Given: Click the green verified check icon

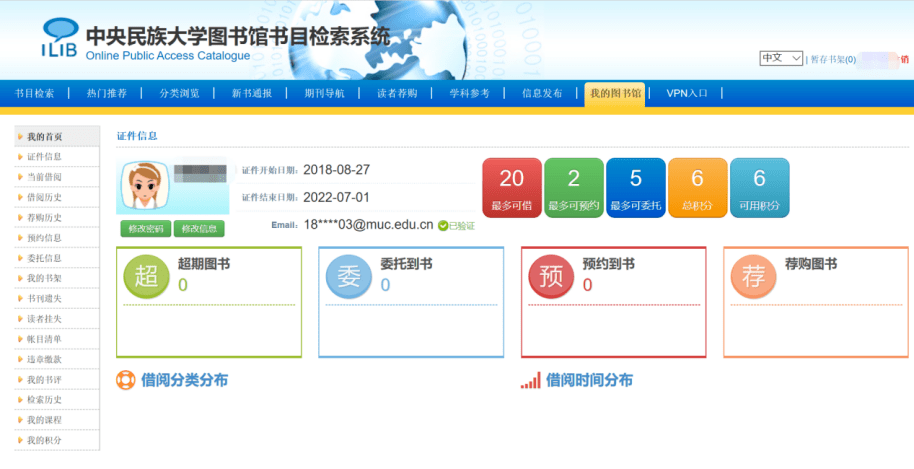Looking at the screenshot, I should tap(443, 225).
